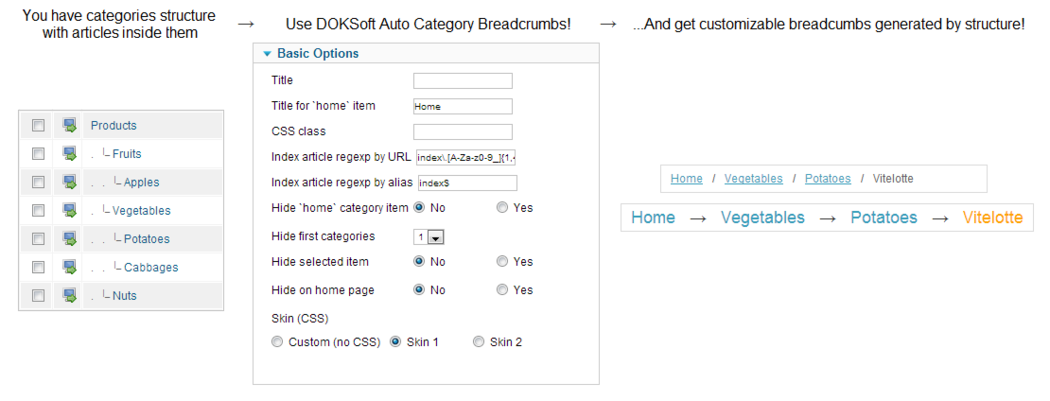Choose Skin 2 option
Screen dimensions: 1050x401
click(478, 342)
